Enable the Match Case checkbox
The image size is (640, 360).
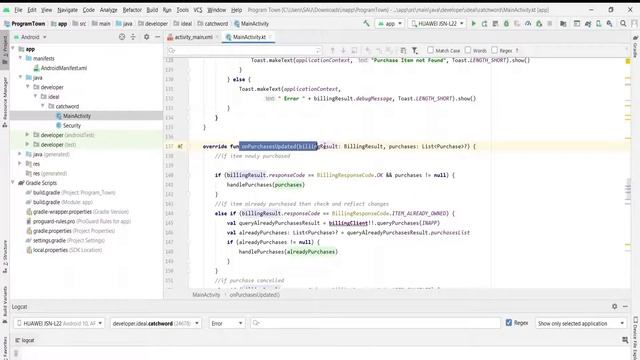coord(430,50)
